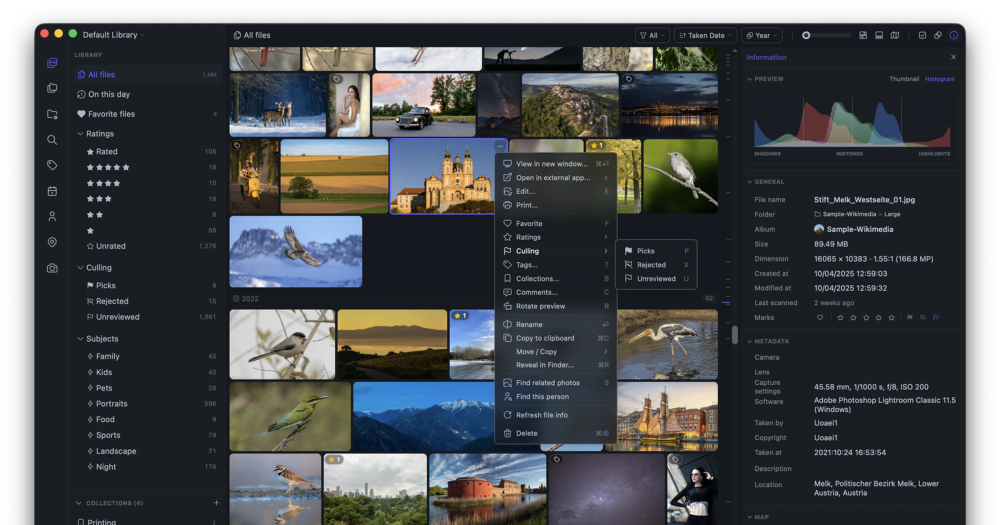Screen dimensions: 1000x525
Task: Switch to the map view icon in the toolbar
Action: pyautogui.click(x=895, y=36)
